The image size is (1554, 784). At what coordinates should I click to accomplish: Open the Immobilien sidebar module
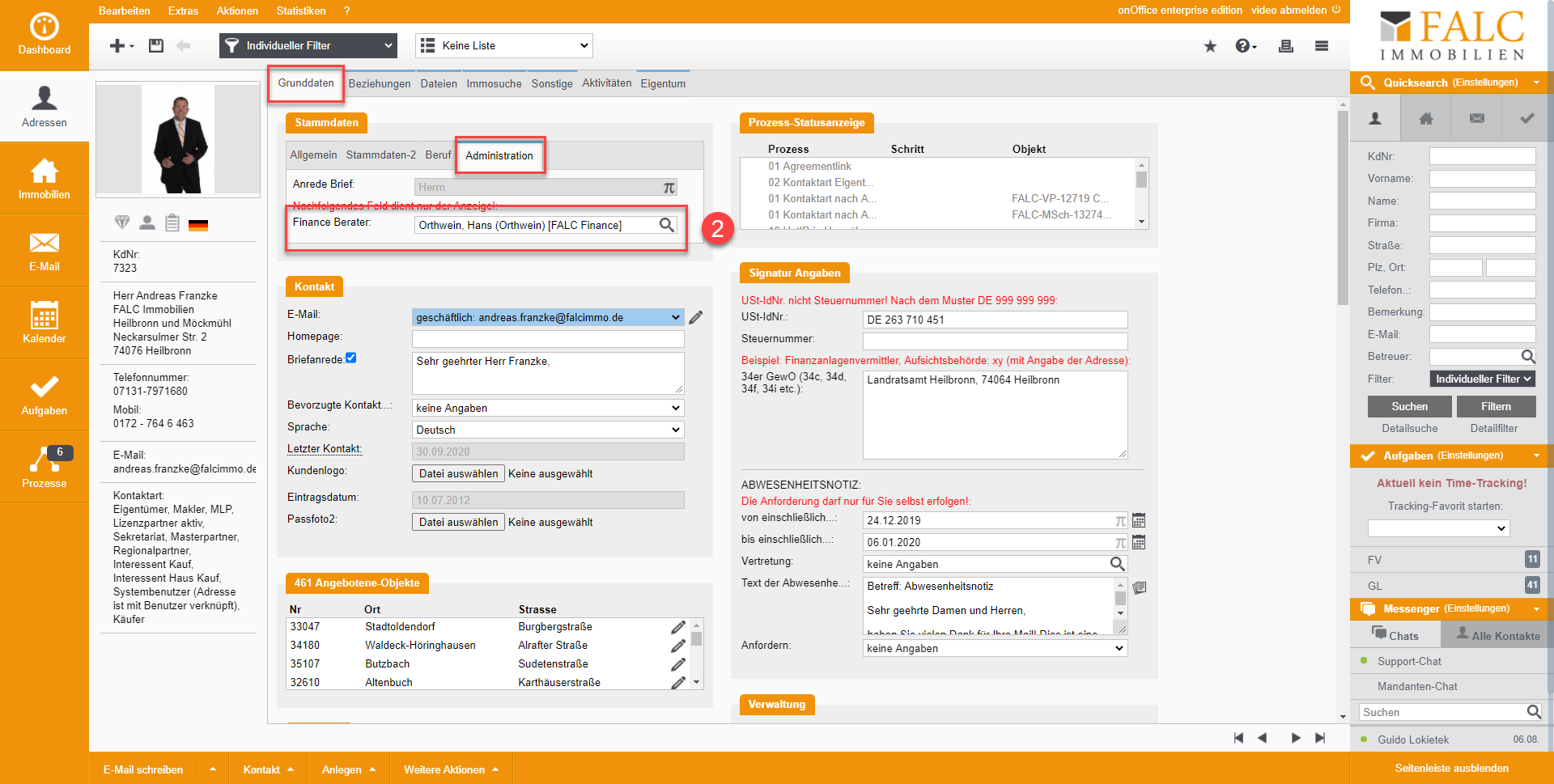(44, 179)
